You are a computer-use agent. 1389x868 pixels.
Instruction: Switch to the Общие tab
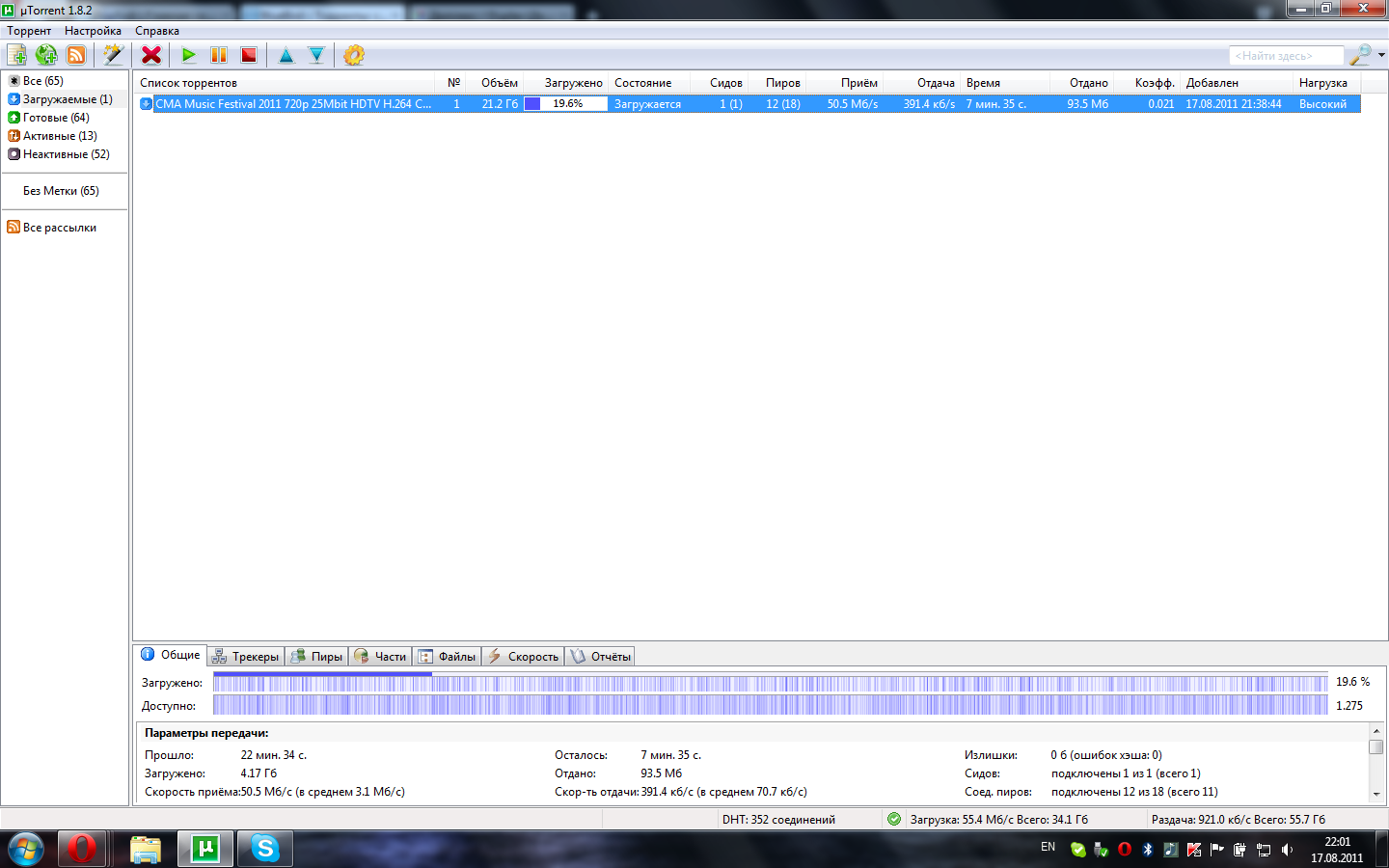coord(171,655)
